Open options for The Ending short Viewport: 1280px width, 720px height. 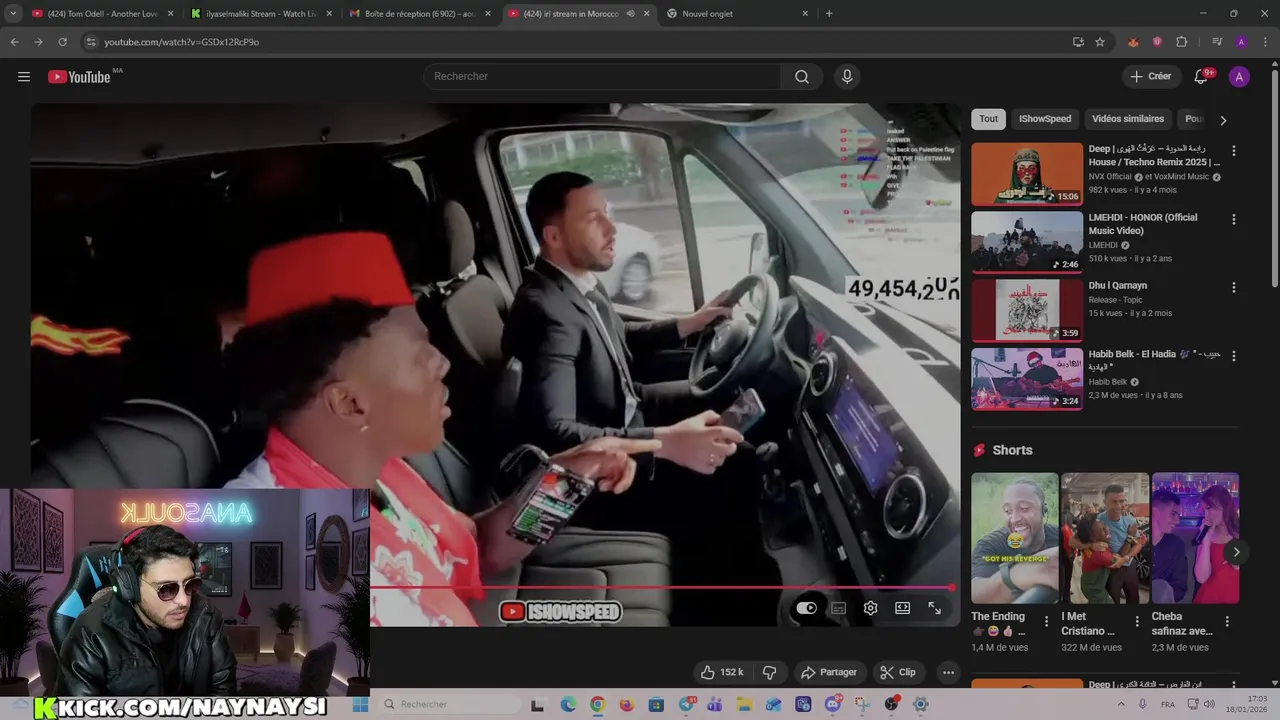pos(1047,621)
